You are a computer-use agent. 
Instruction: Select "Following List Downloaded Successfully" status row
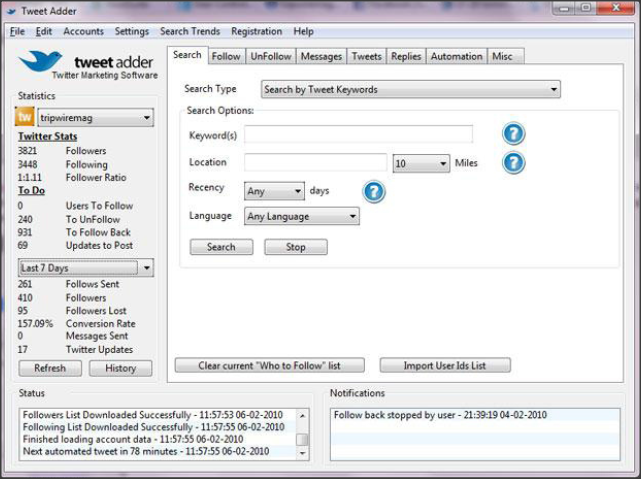[x=158, y=427]
